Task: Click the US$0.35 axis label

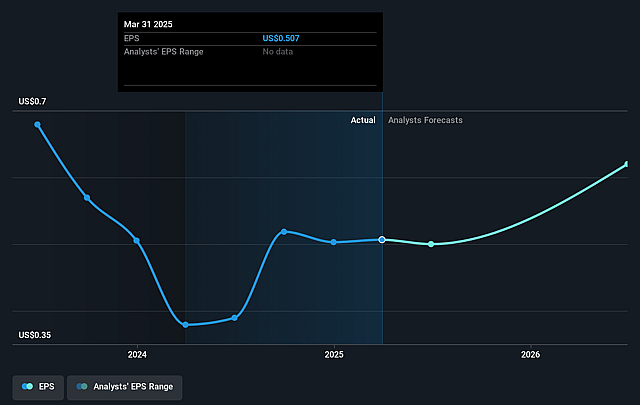Action: click(35, 335)
